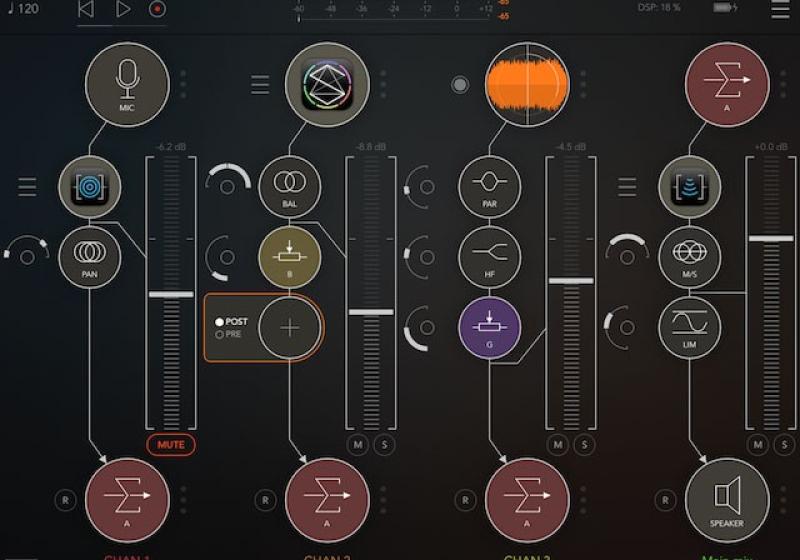Open the BAL balance module
Image resolution: width=800 pixels, height=560 pixels.
point(289,186)
